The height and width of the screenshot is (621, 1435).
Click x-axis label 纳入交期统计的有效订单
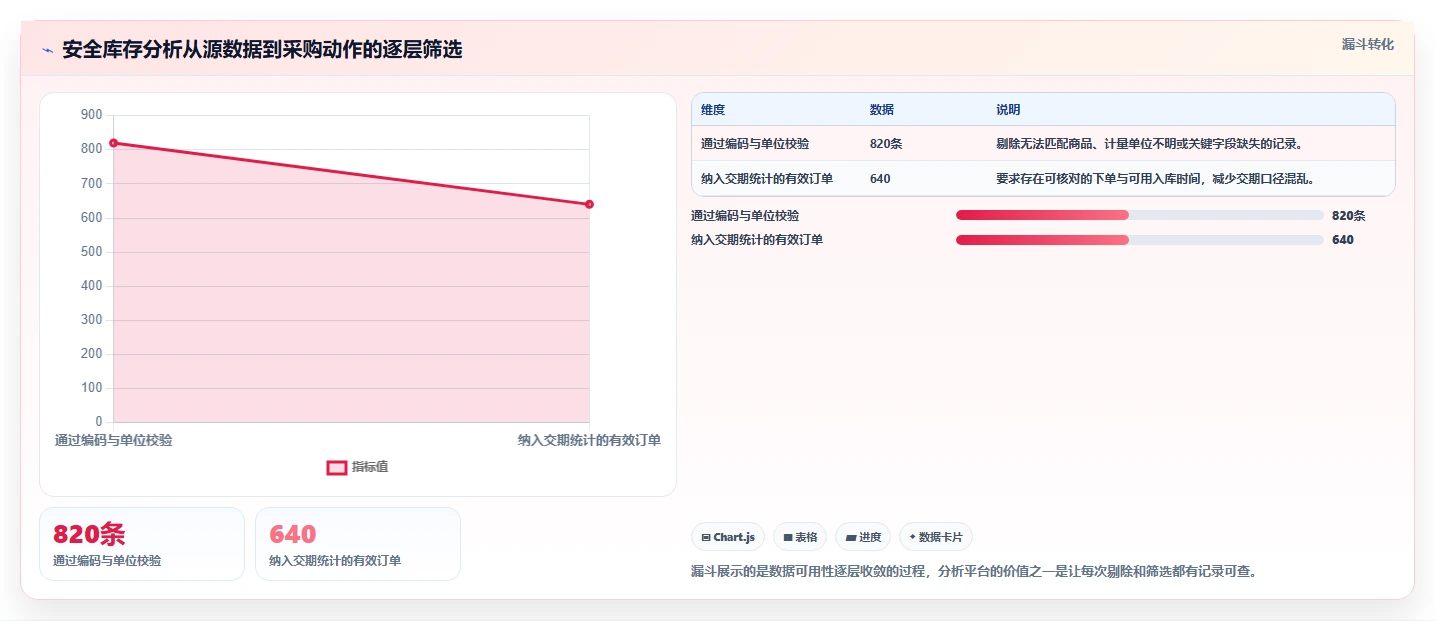coord(589,440)
